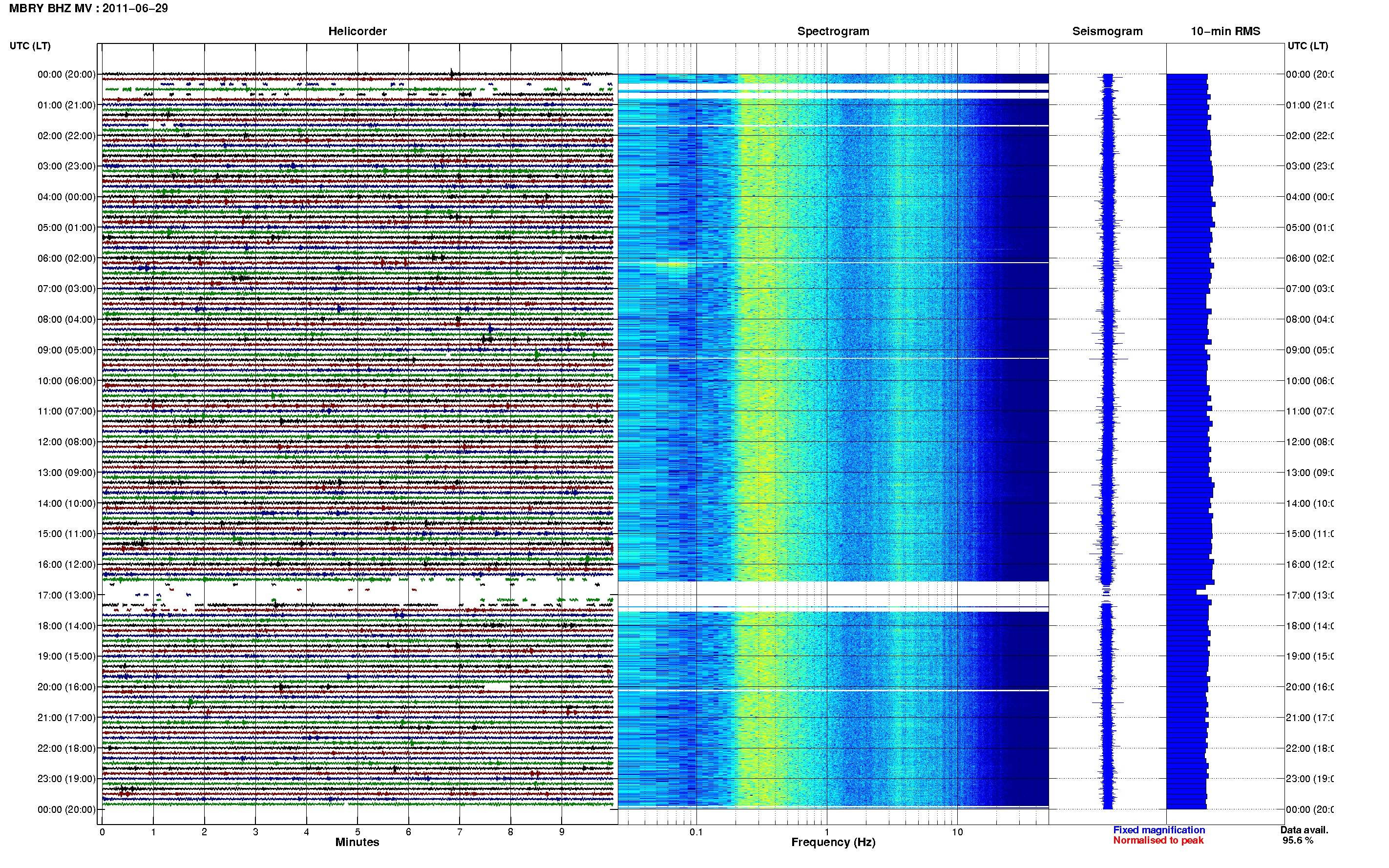Select the left-axis label "23:00 (19:00)"
The image size is (1389, 868).
[x=66, y=779]
